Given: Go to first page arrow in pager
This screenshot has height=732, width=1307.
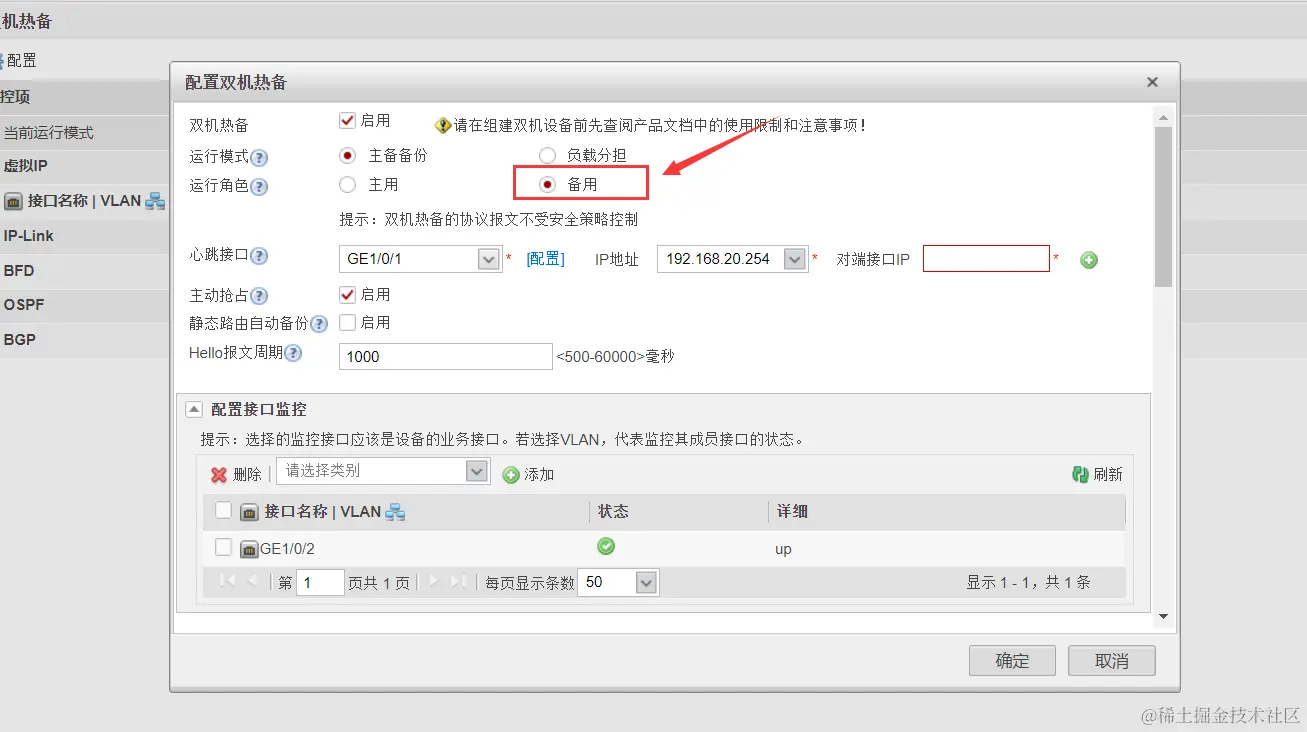Looking at the screenshot, I should (228, 581).
